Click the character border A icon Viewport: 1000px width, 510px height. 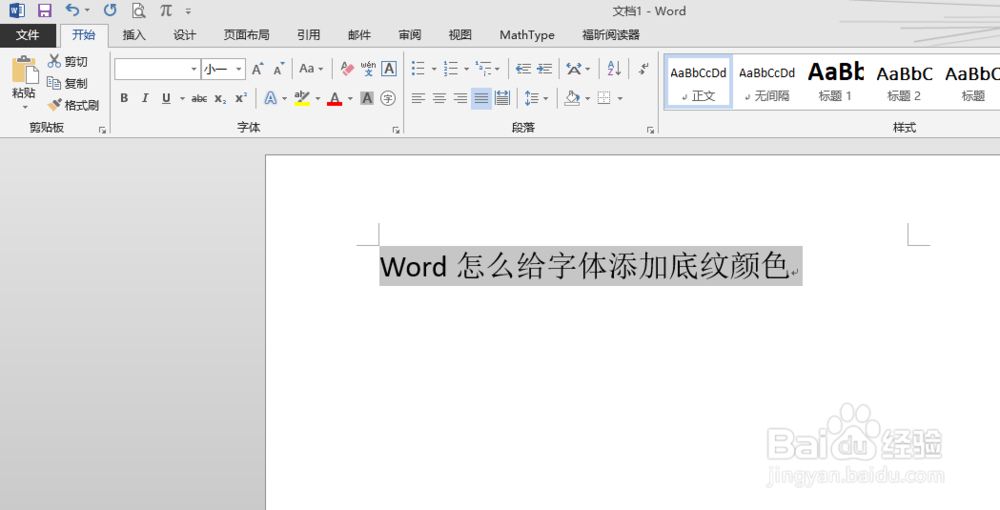pos(389,68)
